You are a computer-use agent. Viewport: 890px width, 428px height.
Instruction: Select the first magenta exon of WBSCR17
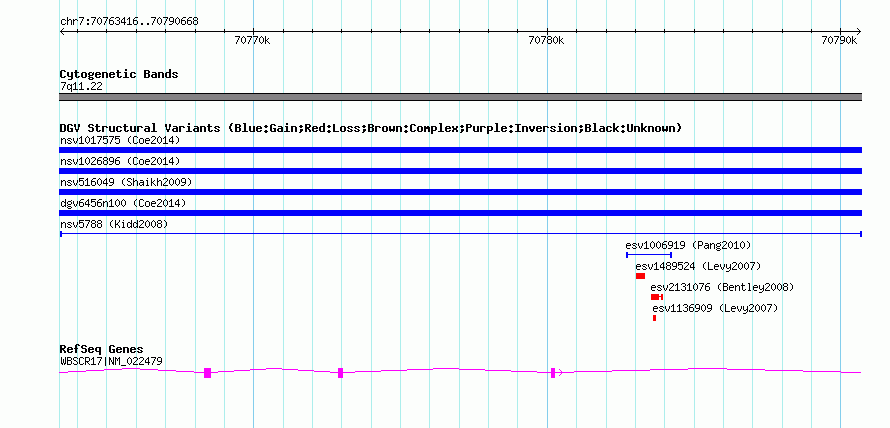(x=207, y=373)
